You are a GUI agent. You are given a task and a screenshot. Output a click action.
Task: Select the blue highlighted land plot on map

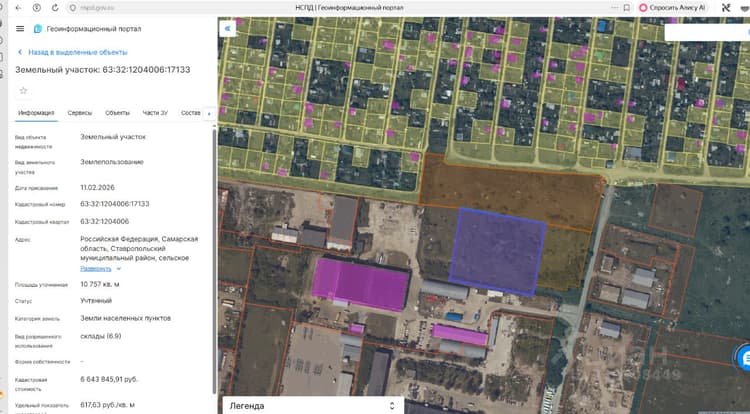497,251
